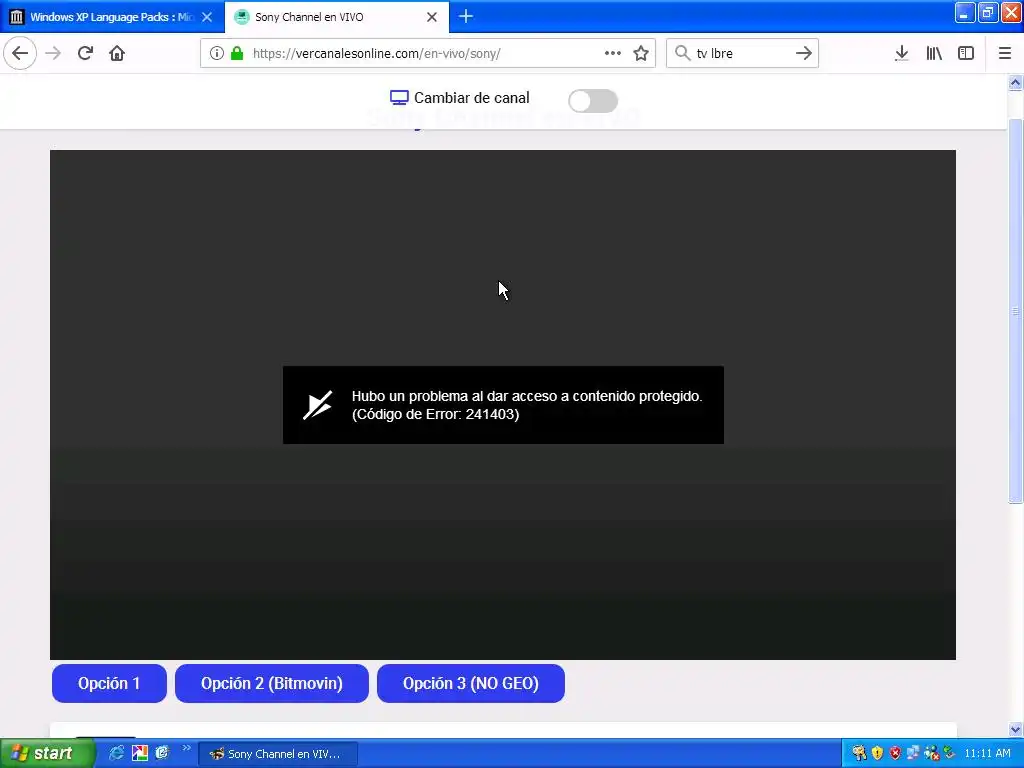This screenshot has height=768, width=1024.
Task: Switch to Windows XP Language Packs tab
Action: click(x=112, y=17)
